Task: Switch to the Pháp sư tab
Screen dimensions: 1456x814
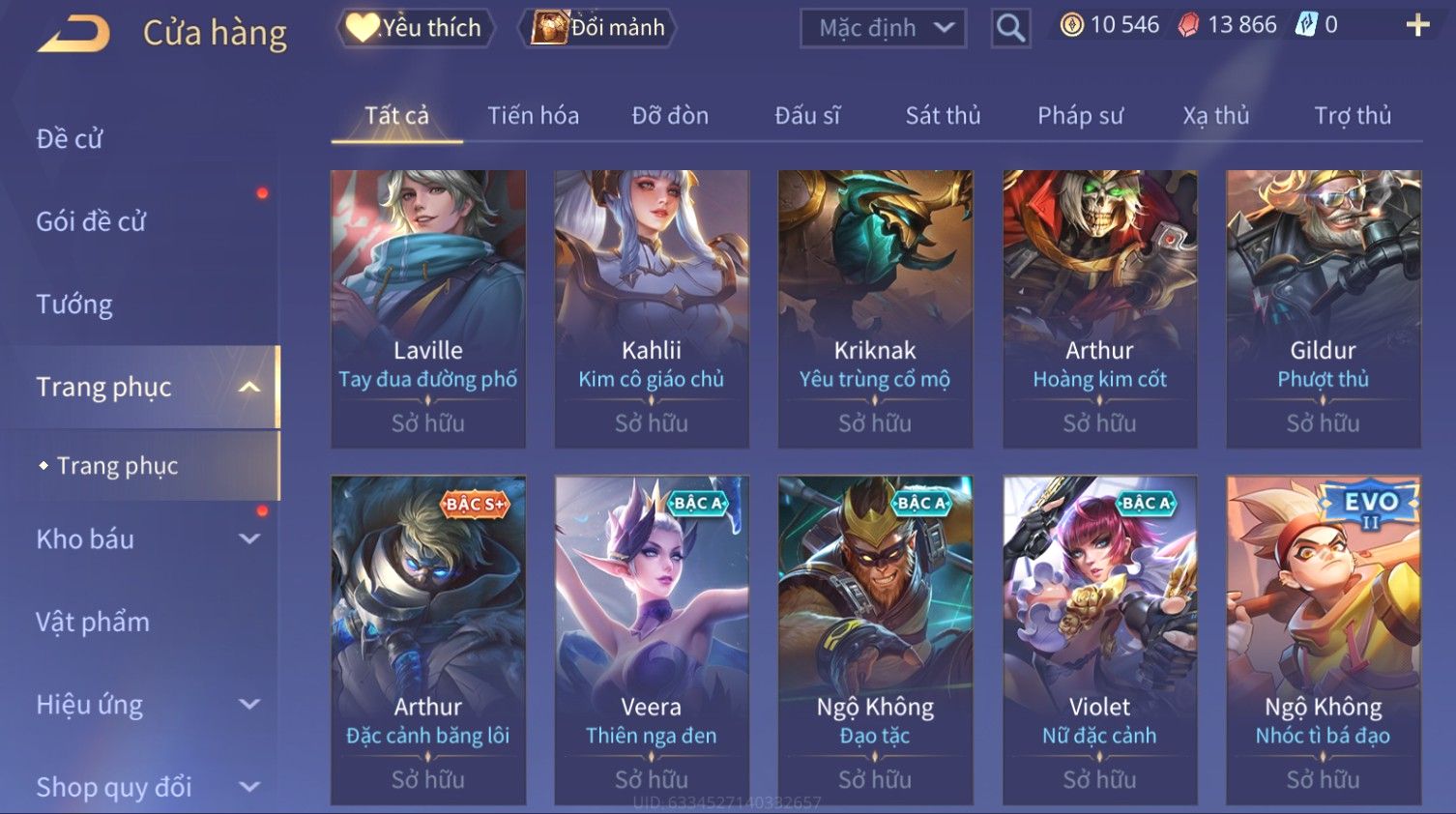Action: [1080, 116]
